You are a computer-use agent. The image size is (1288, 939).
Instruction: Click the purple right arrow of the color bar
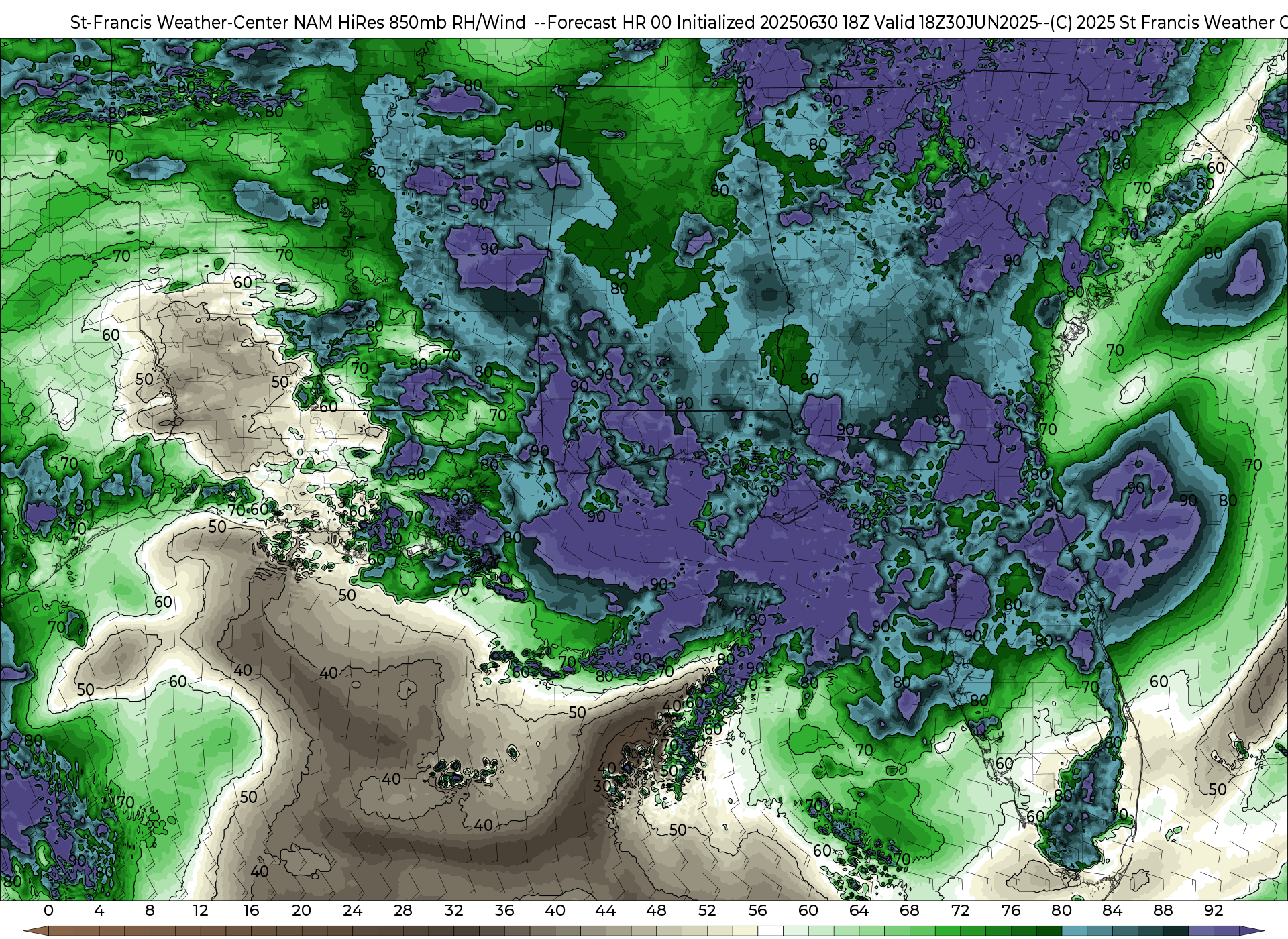(x=1251, y=932)
